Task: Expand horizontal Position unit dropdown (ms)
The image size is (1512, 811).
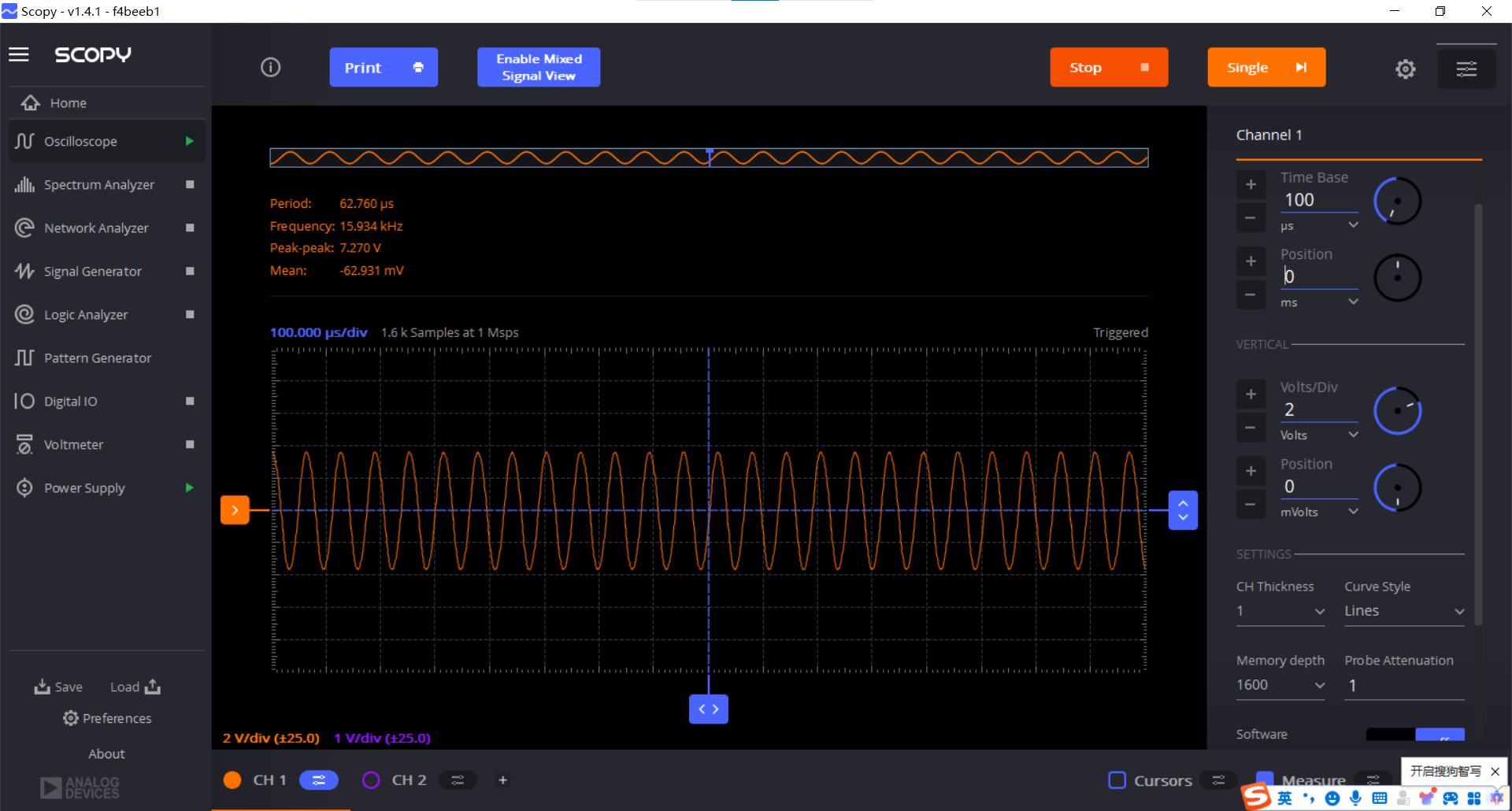Action: tap(1319, 302)
